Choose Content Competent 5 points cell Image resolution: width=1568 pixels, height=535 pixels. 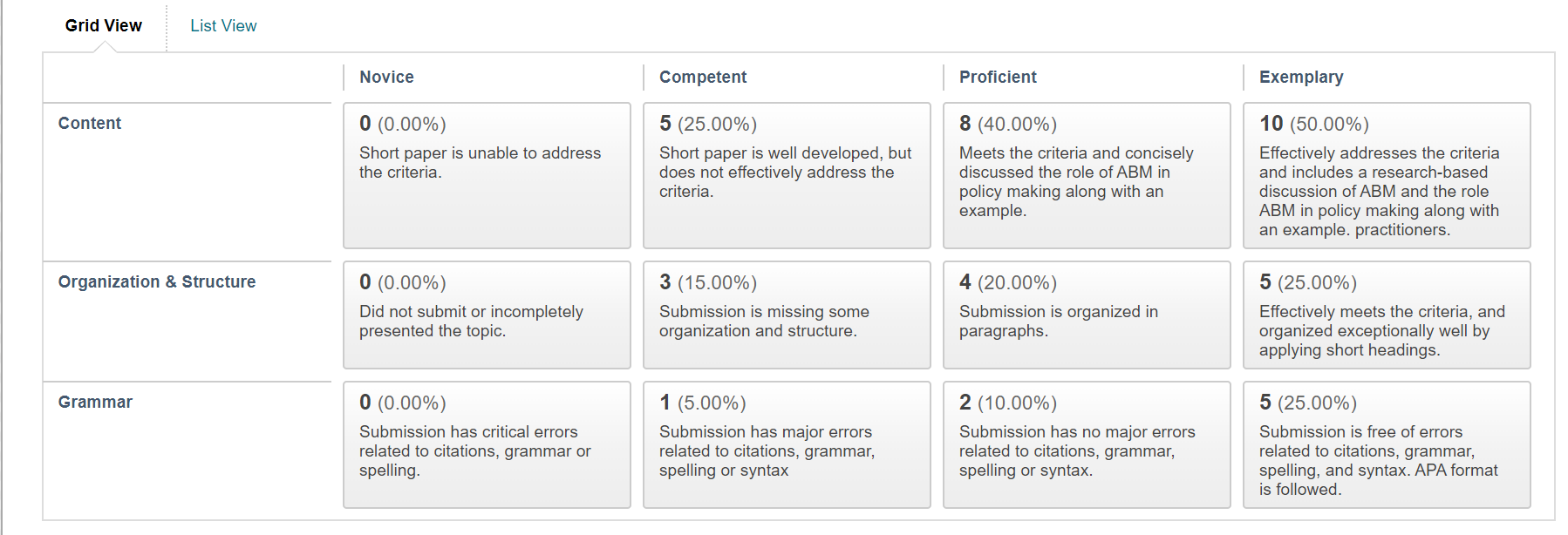click(x=787, y=176)
